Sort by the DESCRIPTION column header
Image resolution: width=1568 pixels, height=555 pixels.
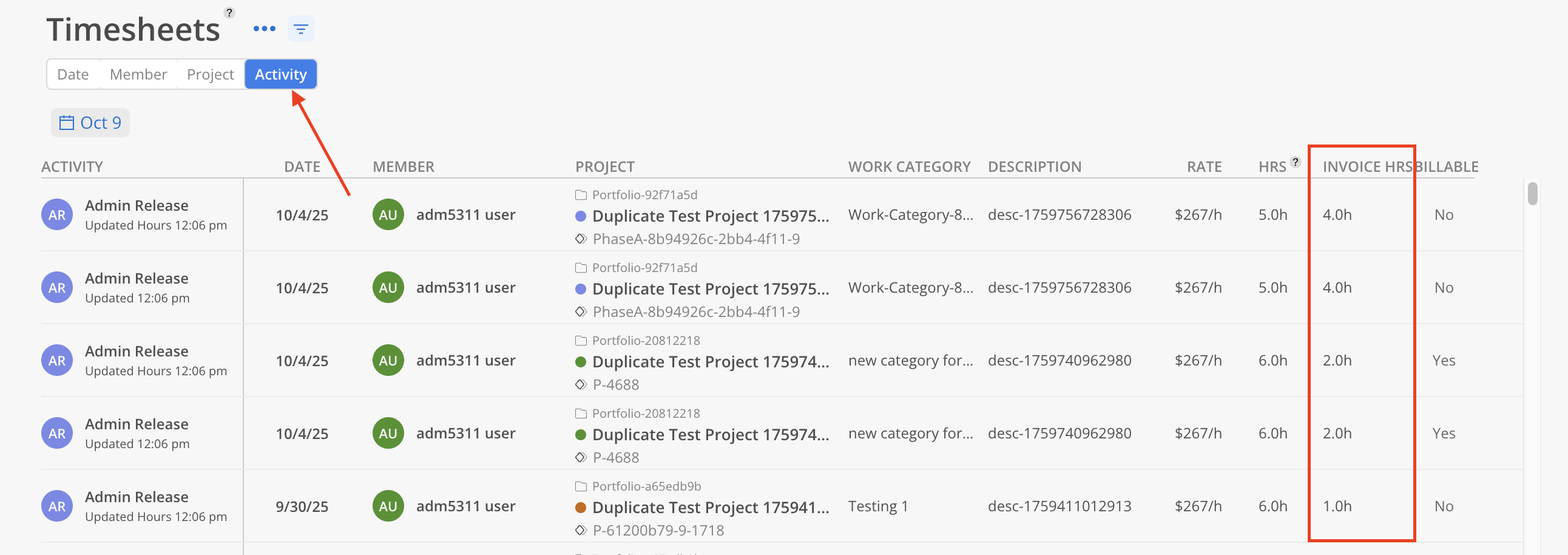coord(1035,166)
